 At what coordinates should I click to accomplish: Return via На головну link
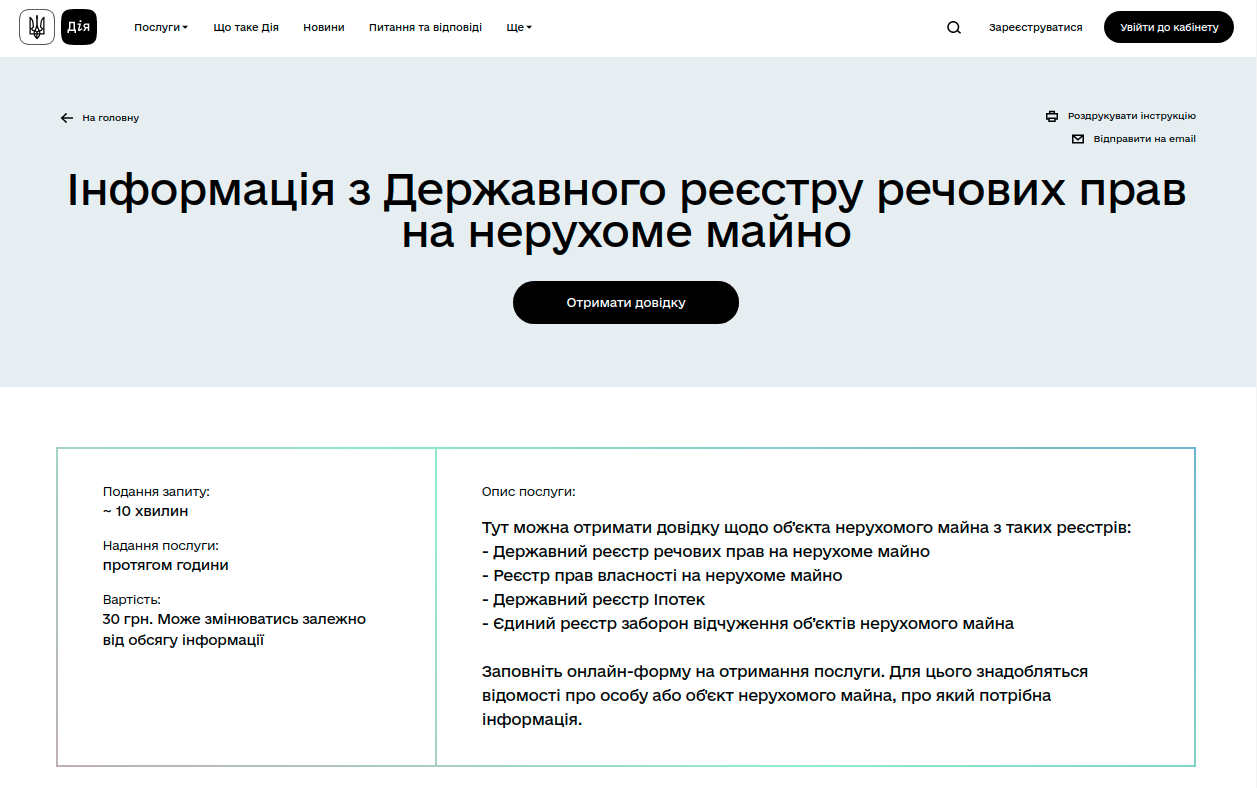click(x=111, y=118)
